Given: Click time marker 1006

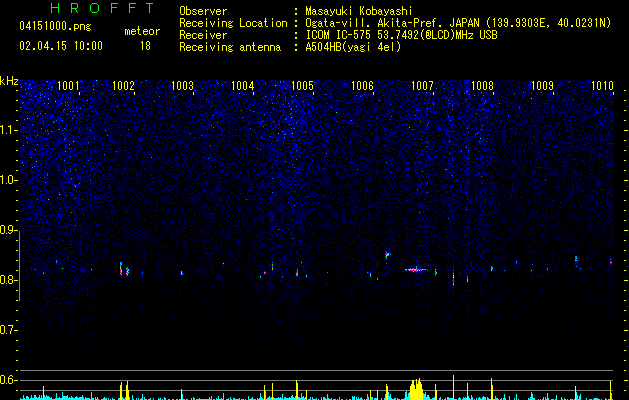Looking at the screenshot, I should coord(363,86).
